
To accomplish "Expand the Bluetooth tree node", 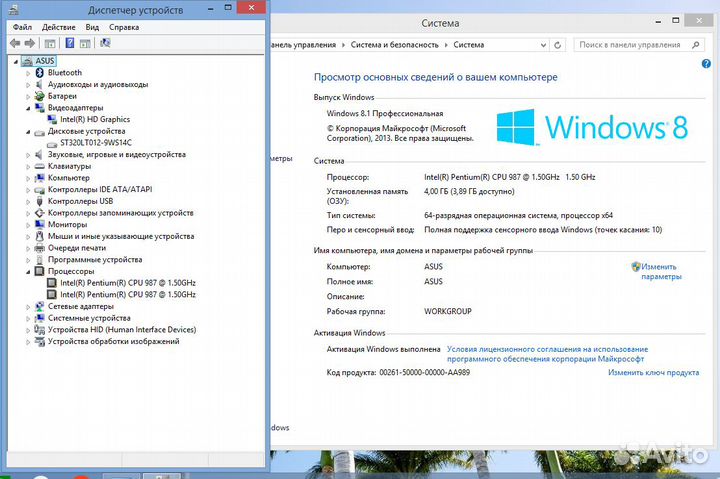I will (x=28, y=73).
